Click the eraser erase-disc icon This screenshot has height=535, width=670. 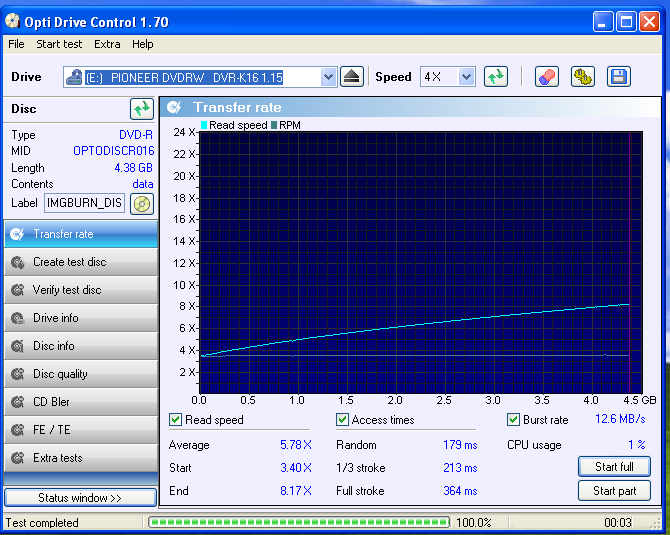[x=547, y=77]
